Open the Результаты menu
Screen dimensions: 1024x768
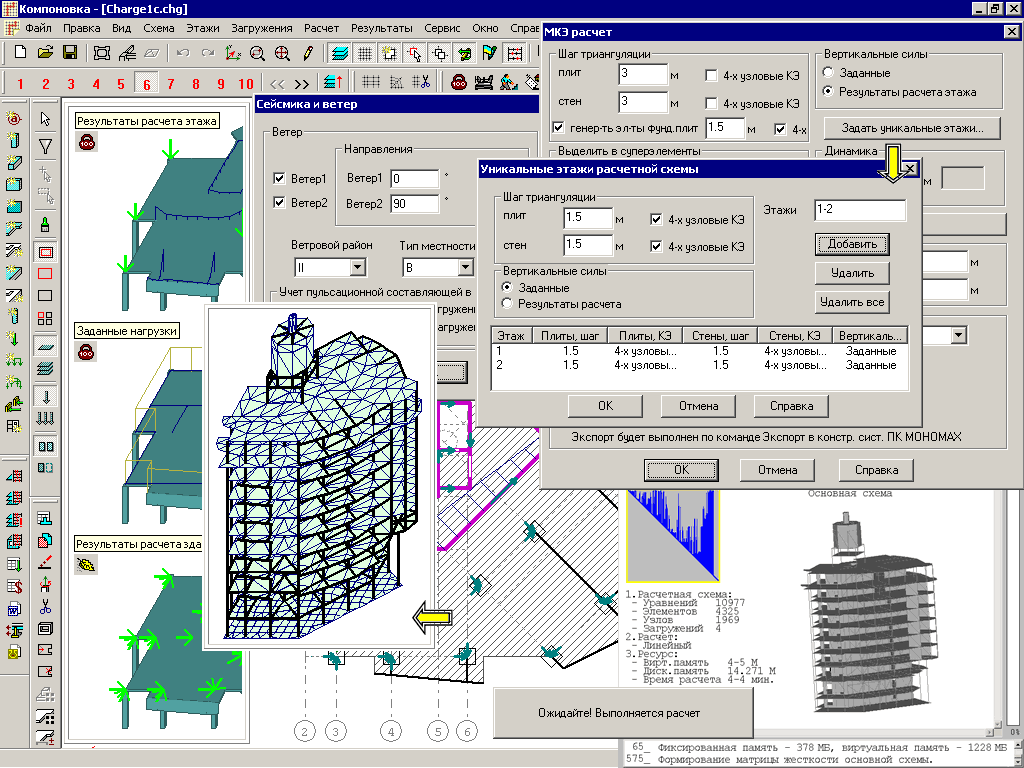(381, 29)
